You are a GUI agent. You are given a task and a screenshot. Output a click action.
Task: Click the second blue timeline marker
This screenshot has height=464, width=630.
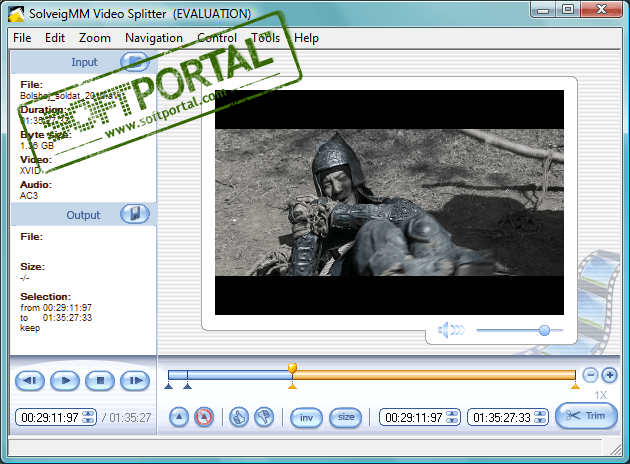click(x=188, y=386)
